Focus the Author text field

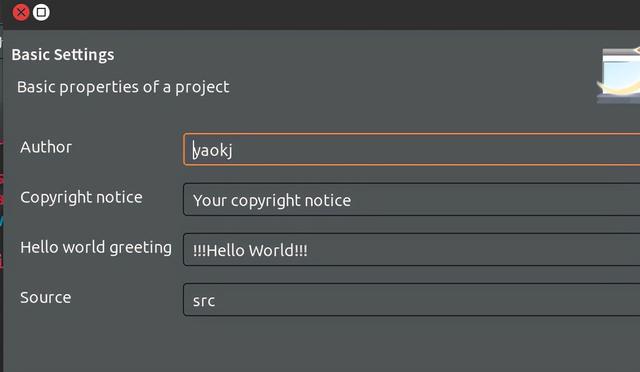[411, 149]
